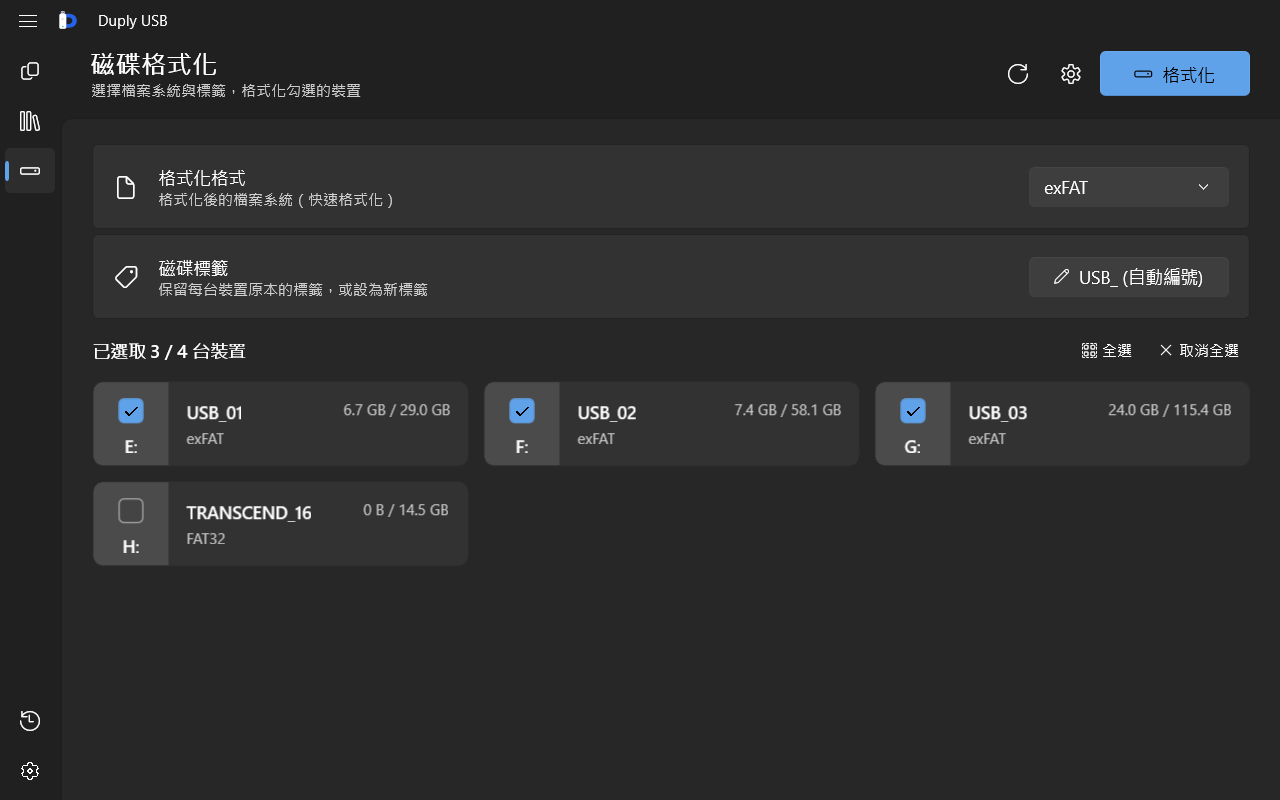1280x800 pixels.
Task: Open history from the sidebar
Action: coord(30,721)
